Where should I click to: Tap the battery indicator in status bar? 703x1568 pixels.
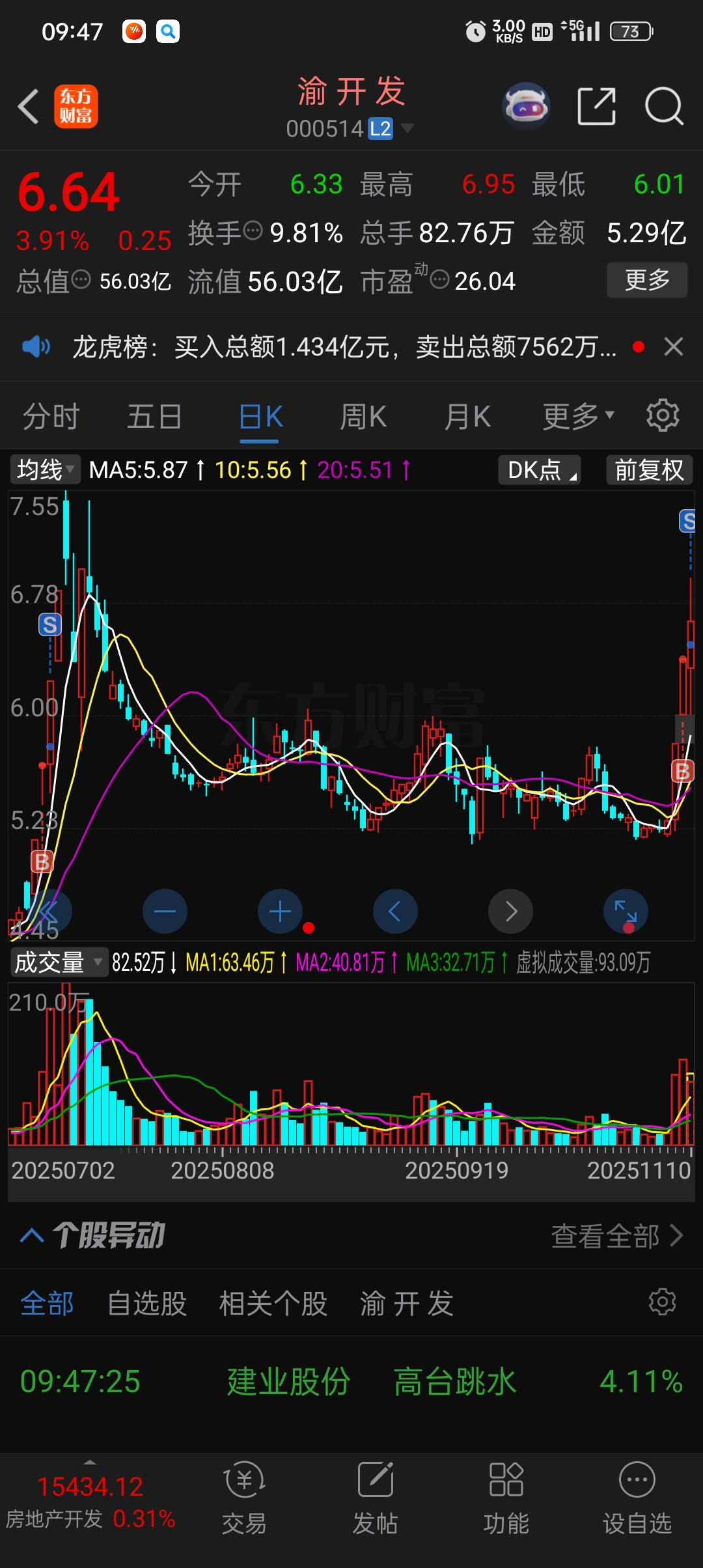[x=631, y=31]
